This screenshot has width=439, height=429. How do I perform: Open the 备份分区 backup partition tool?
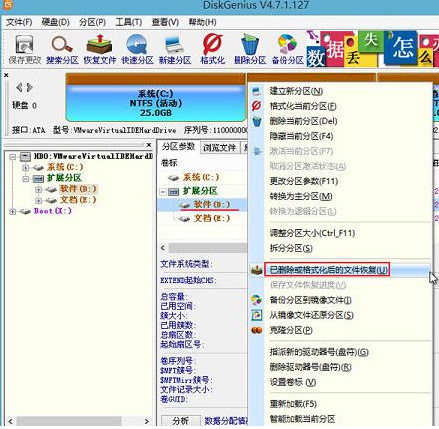pyautogui.click(x=288, y=49)
